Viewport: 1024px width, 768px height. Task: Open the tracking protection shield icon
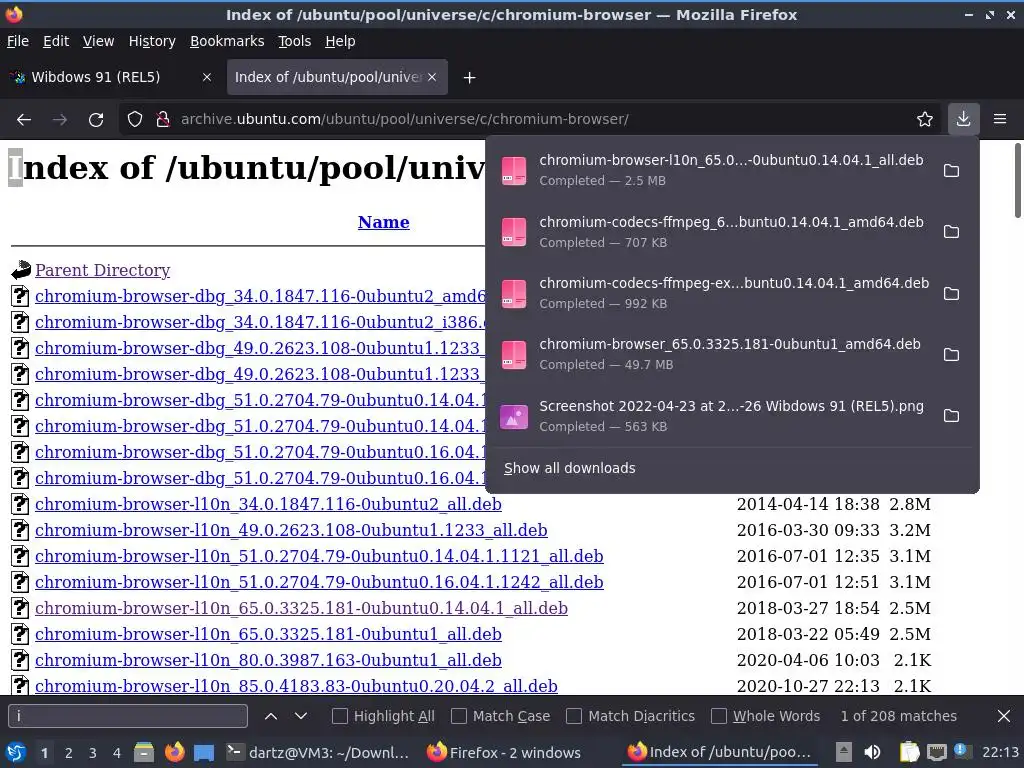[x=135, y=120]
